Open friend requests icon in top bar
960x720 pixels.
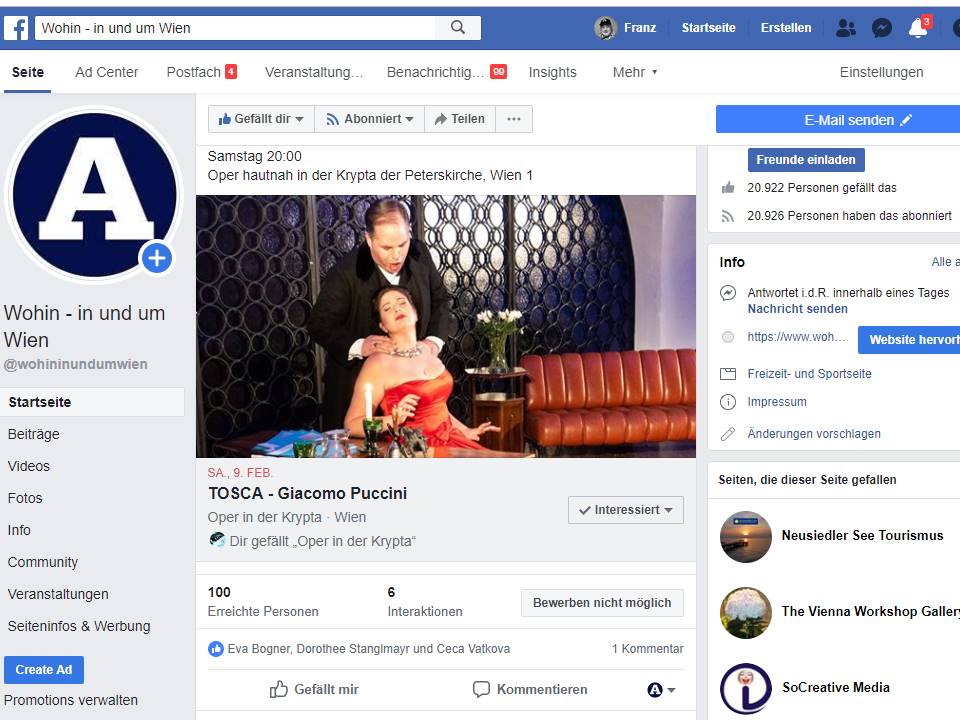[846, 28]
